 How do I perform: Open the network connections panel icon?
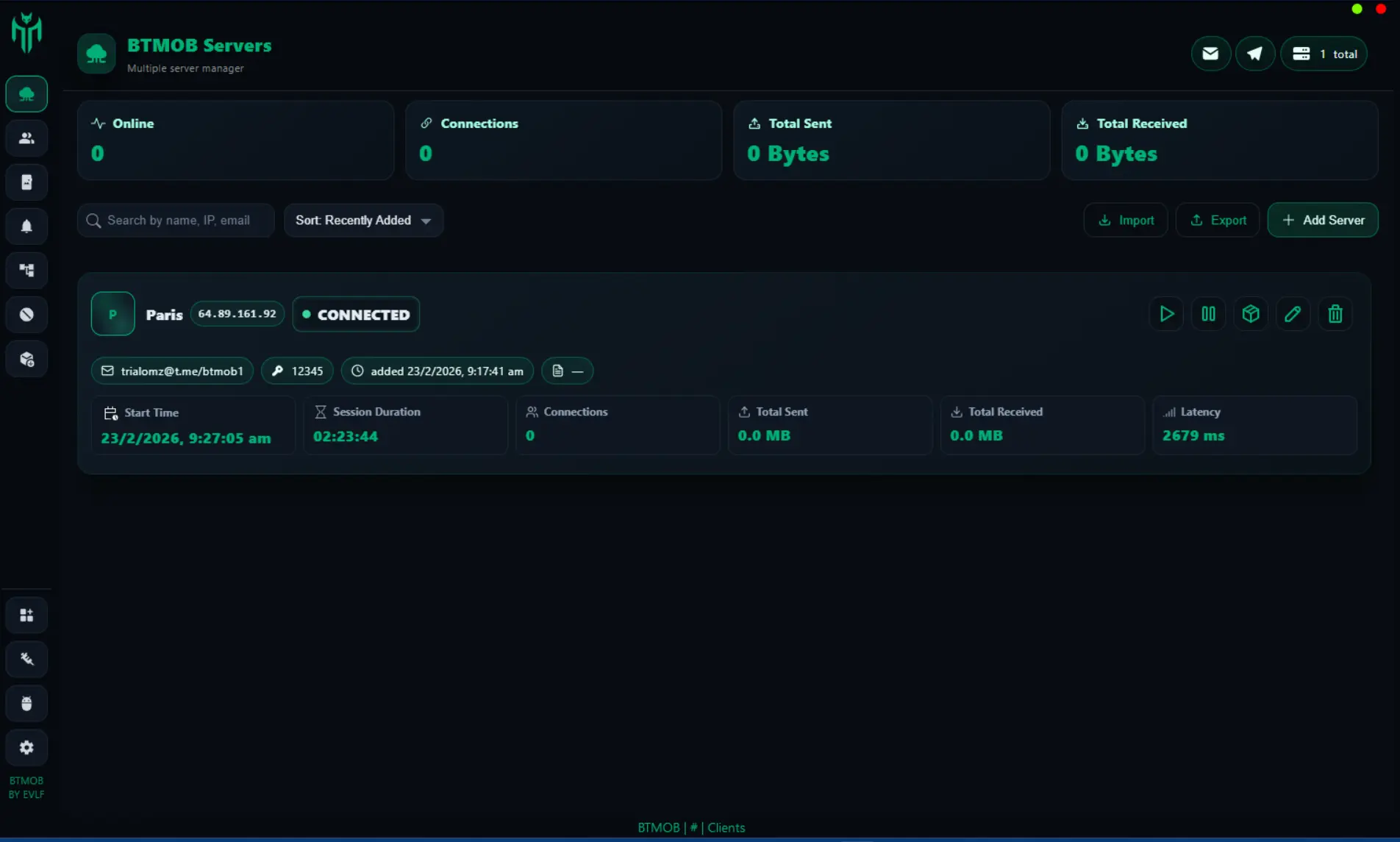[x=26, y=270]
